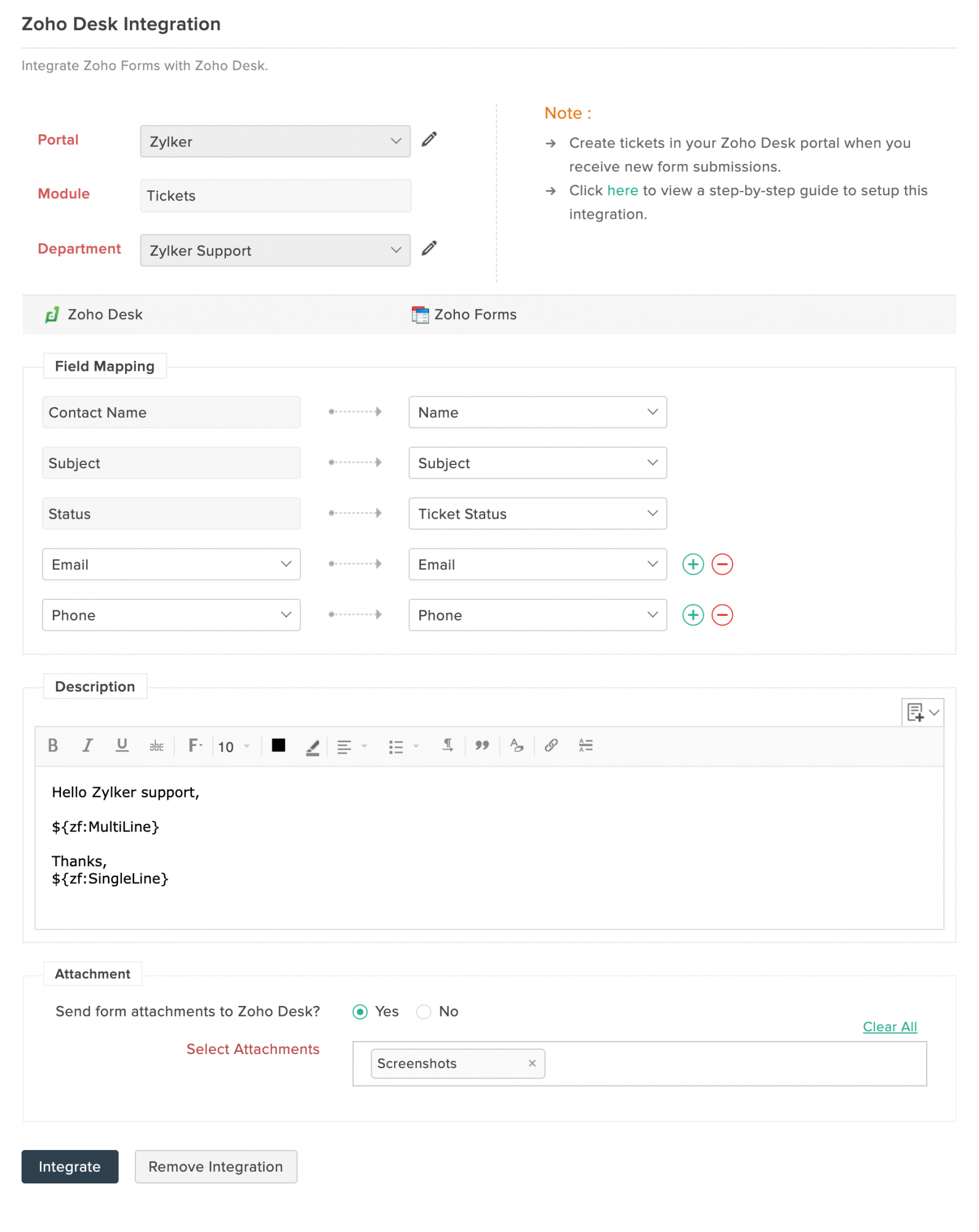Viewport: 979px width, 1232px height.
Task: Open the Font family picker icon
Action: click(x=195, y=746)
